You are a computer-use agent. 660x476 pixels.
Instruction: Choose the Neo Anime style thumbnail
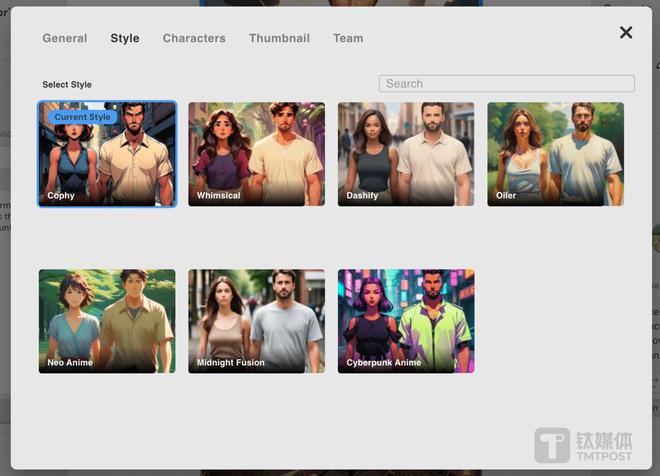tap(107, 321)
